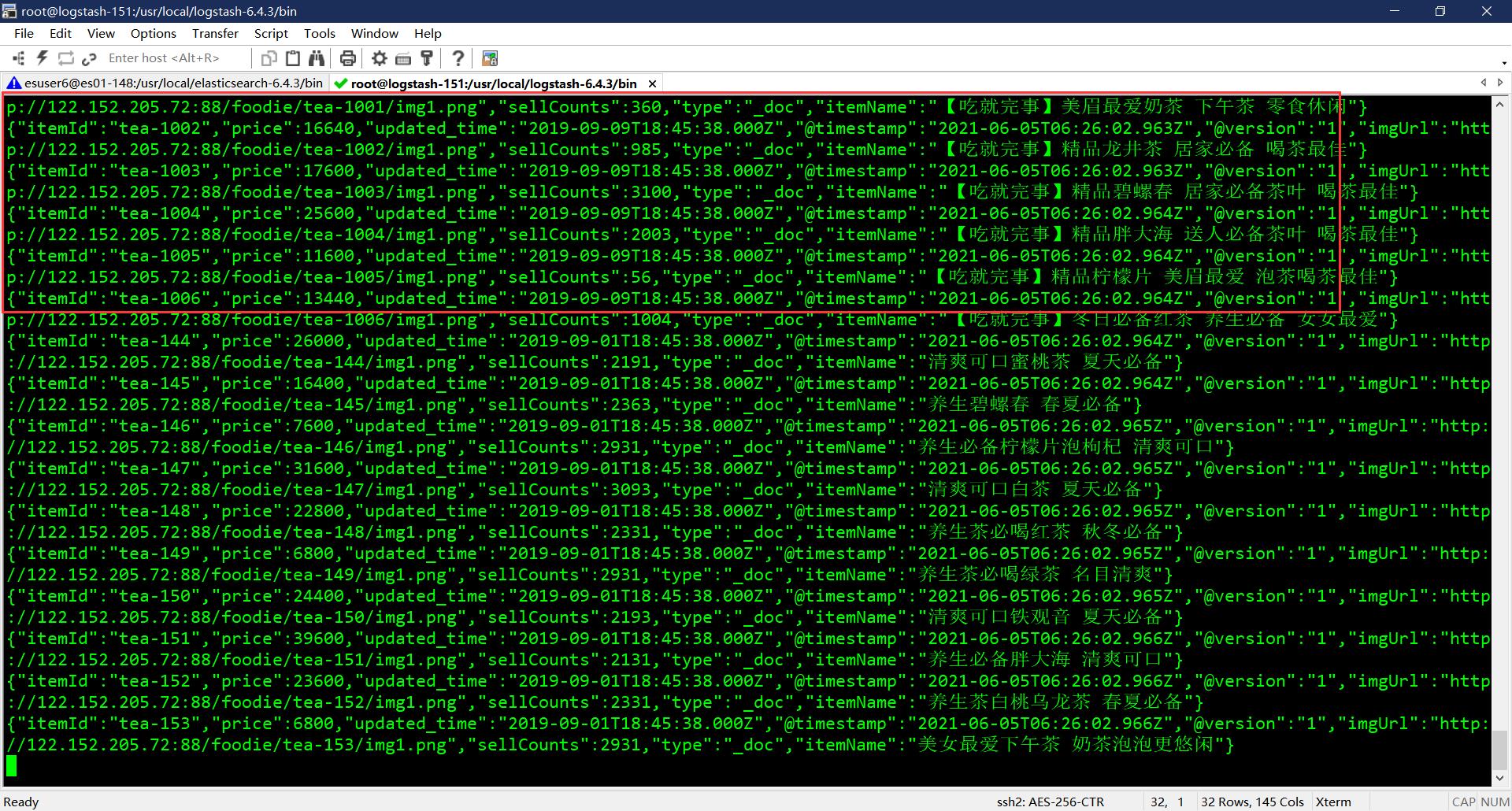
Task: Open the Edit menu
Action: (60, 33)
